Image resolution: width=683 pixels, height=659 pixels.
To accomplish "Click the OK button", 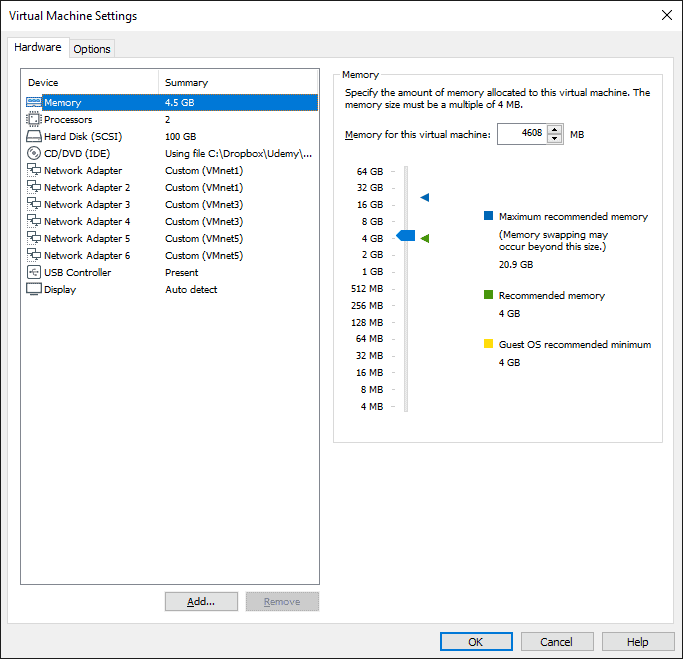I will 476,642.
